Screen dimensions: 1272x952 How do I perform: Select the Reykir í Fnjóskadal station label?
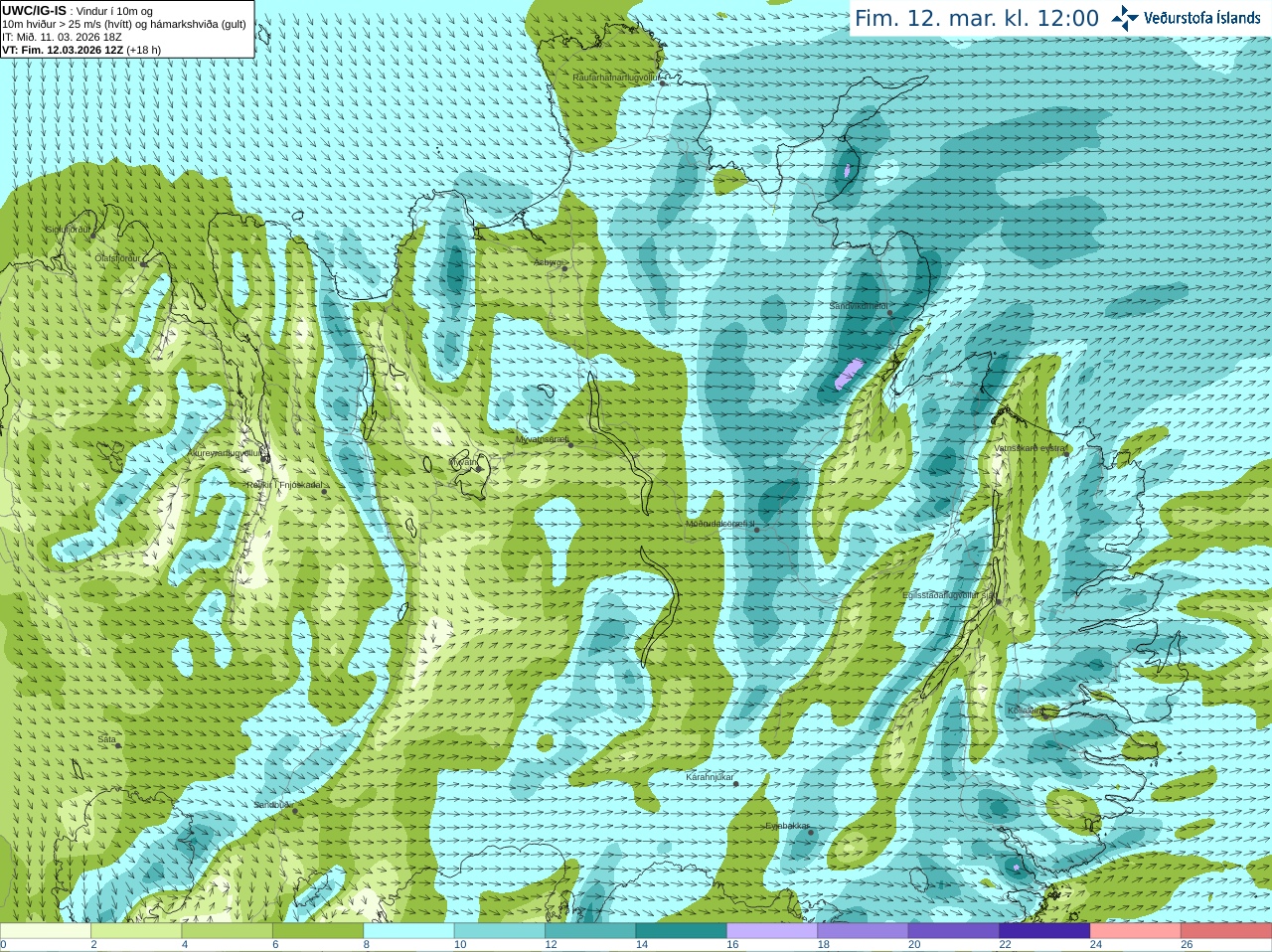click(x=284, y=485)
